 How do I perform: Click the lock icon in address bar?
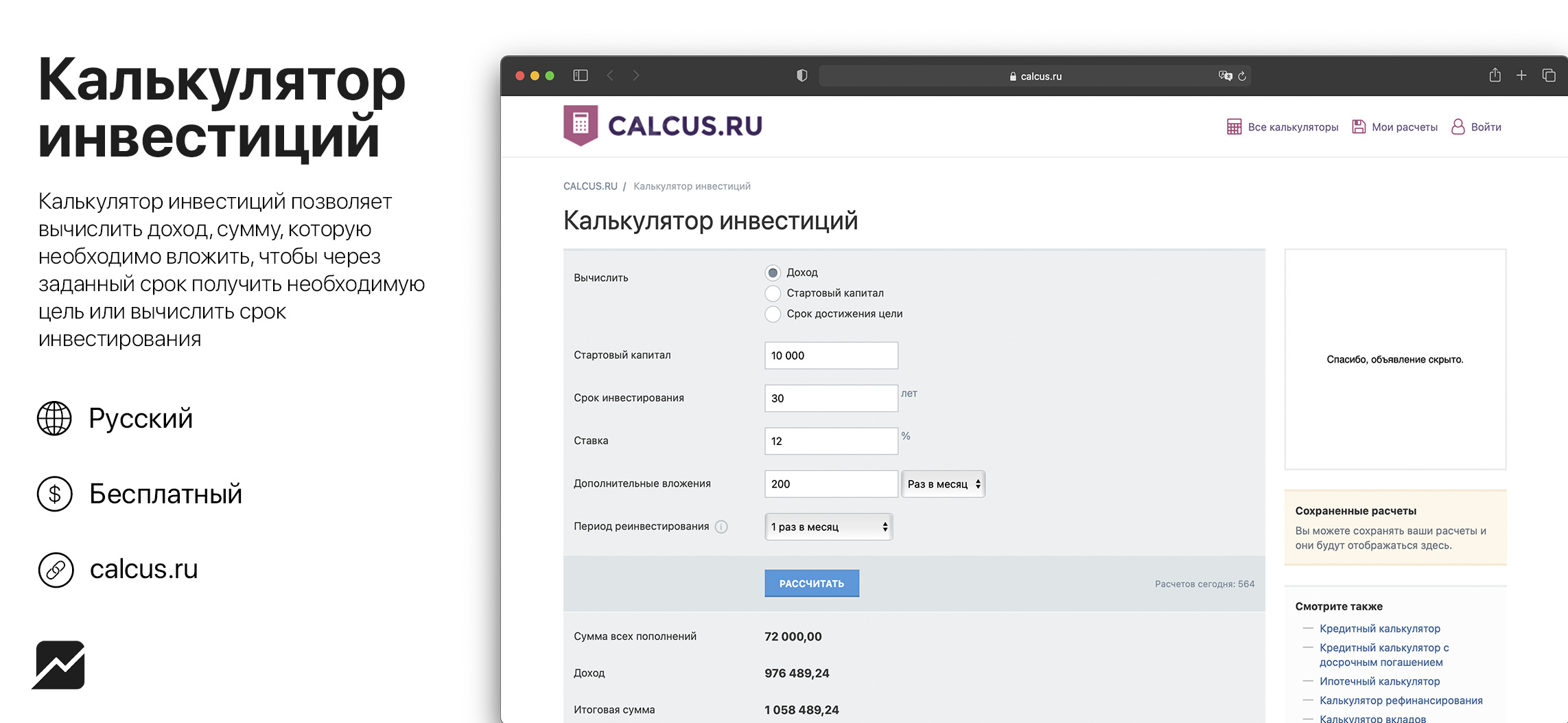point(1013,76)
